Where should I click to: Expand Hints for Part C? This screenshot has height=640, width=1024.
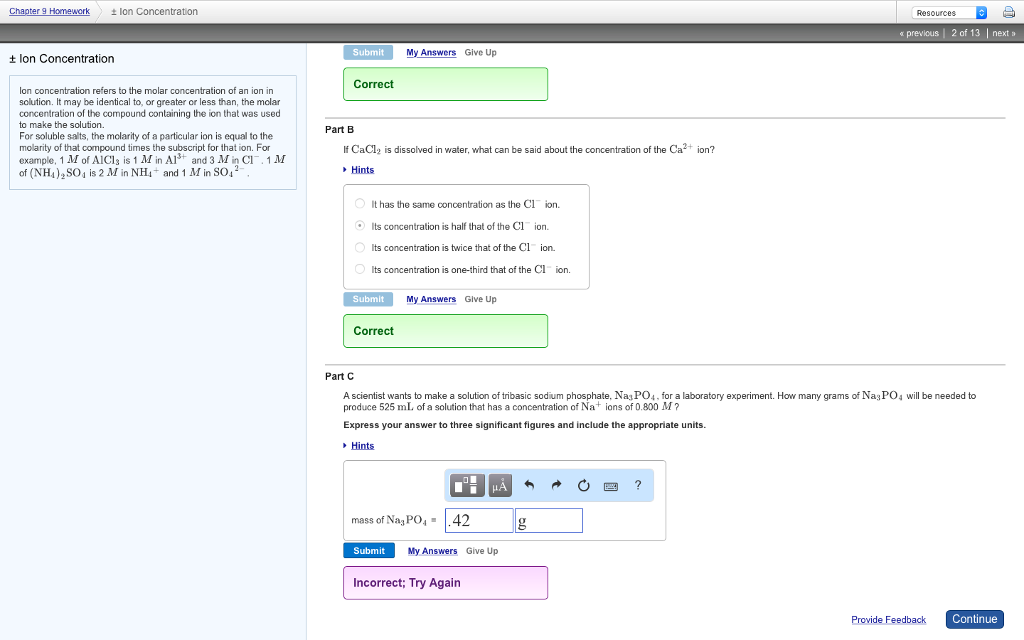coord(360,445)
